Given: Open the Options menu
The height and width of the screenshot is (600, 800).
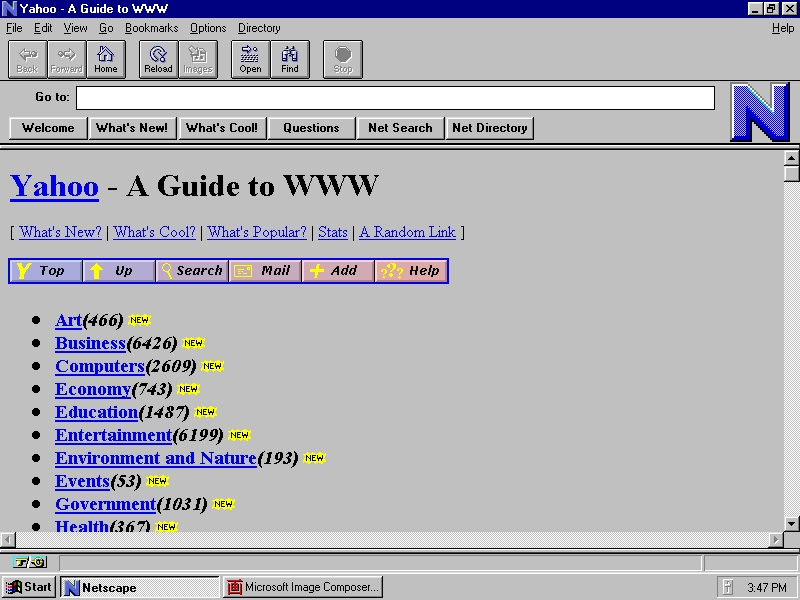Looking at the screenshot, I should tap(207, 28).
